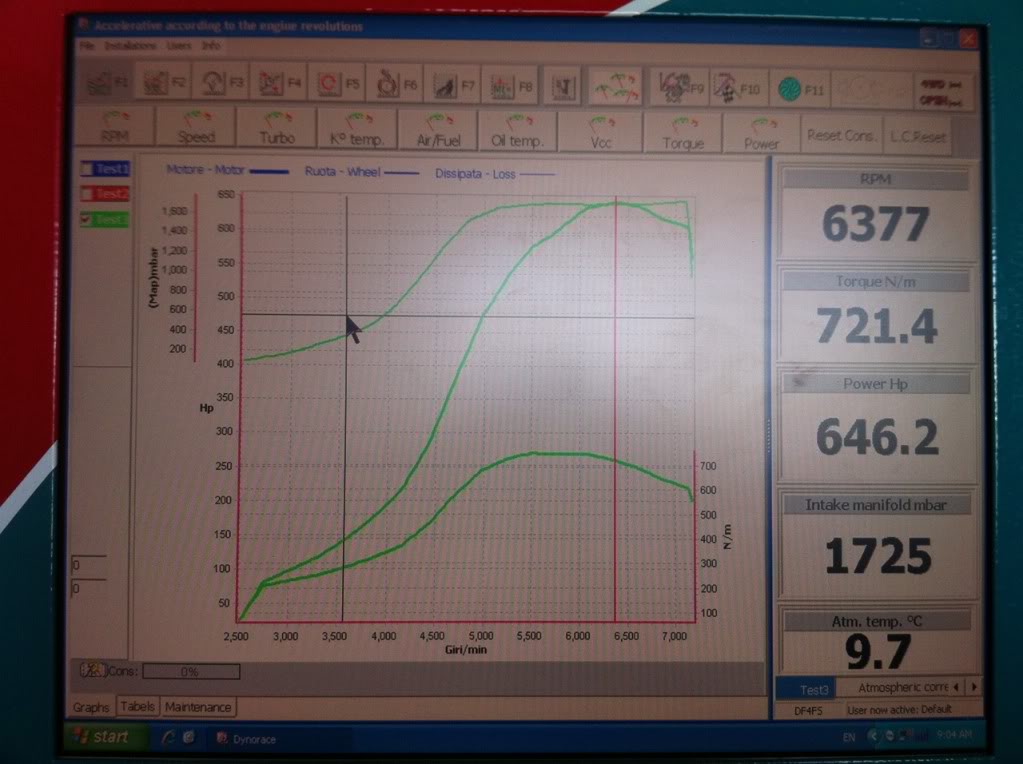Click the F3 gauge toolbar icon
The width and height of the screenshot is (1023, 764).
click(x=222, y=86)
